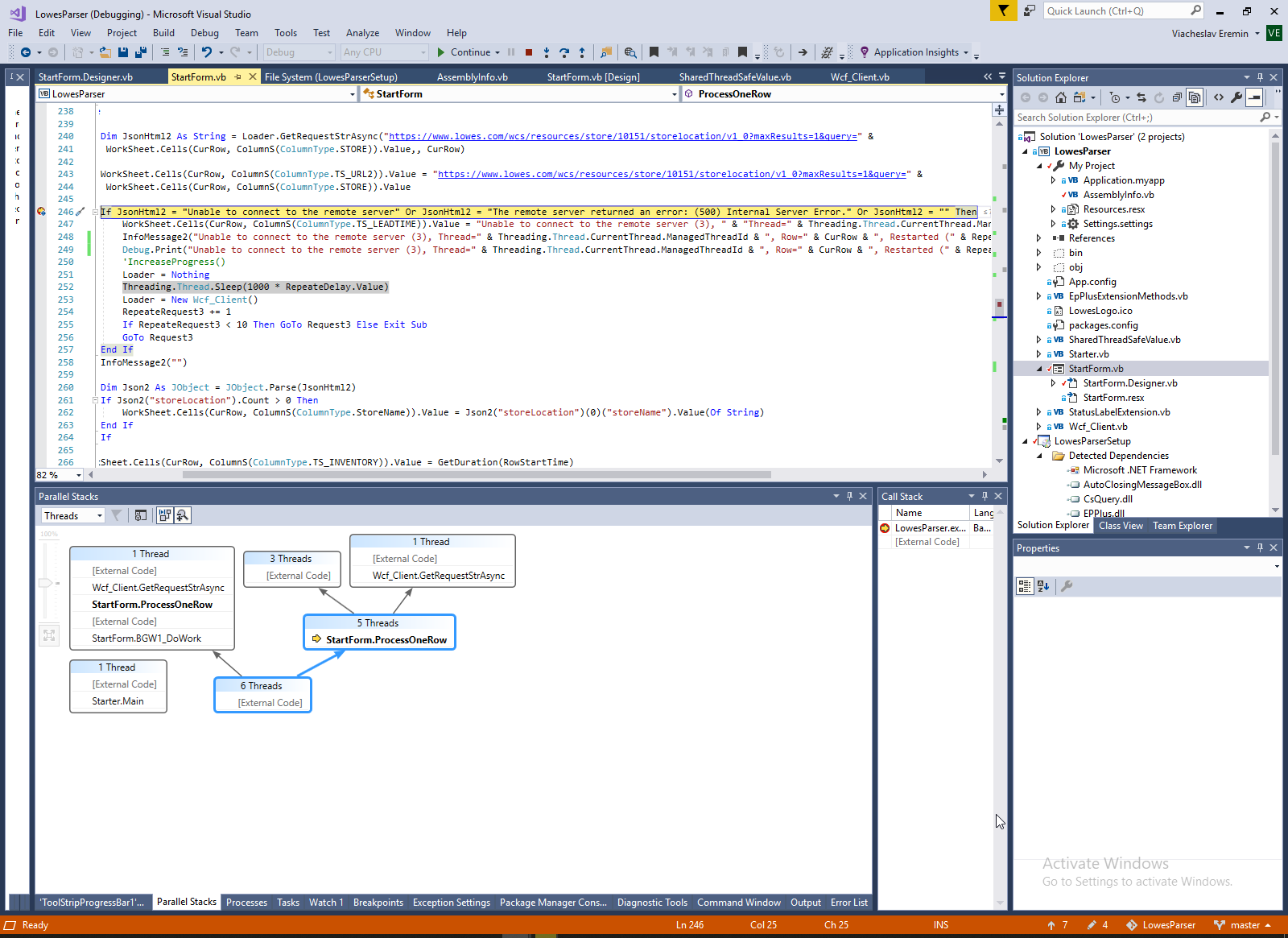Select StartForm.resx in Solution Explorer
This screenshot has height=938, width=1288.
pos(1113,398)
